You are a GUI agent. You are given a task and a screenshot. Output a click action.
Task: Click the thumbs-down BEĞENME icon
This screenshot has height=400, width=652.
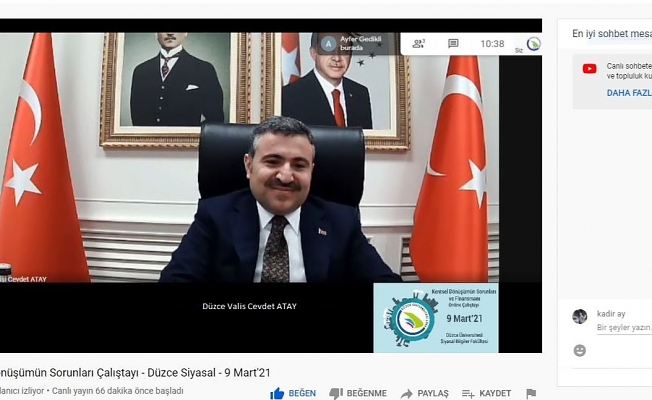point(336,393)
